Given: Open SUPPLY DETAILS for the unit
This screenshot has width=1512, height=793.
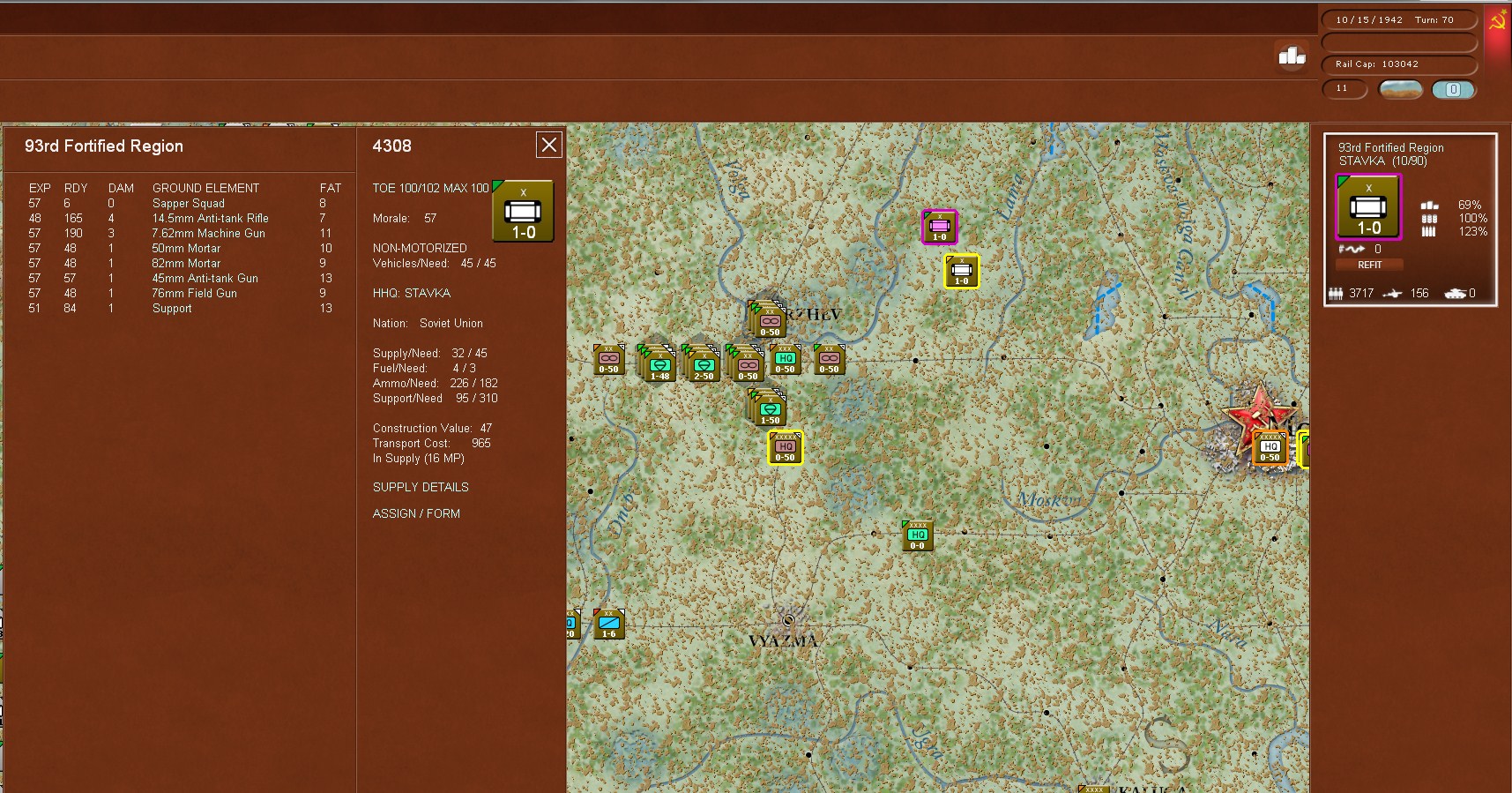Looking at the screenshot, I should 421,487.
